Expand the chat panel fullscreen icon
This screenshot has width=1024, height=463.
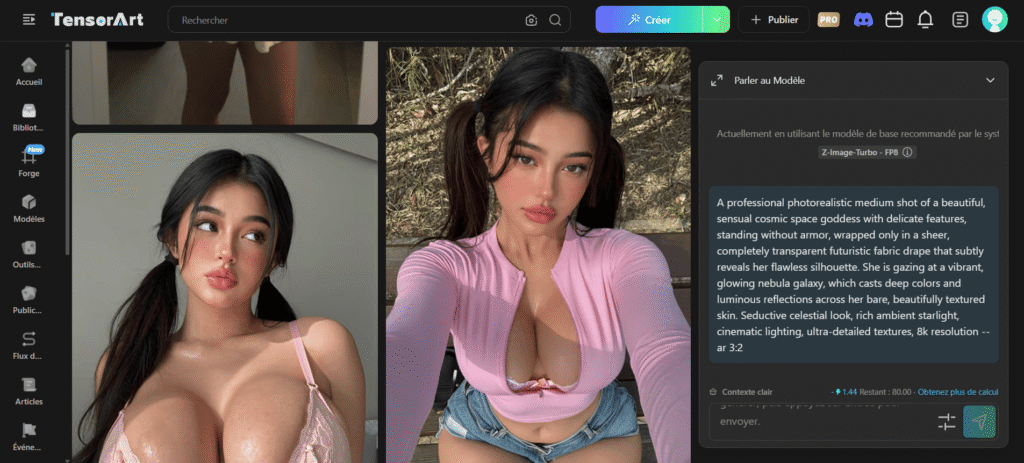716,80
